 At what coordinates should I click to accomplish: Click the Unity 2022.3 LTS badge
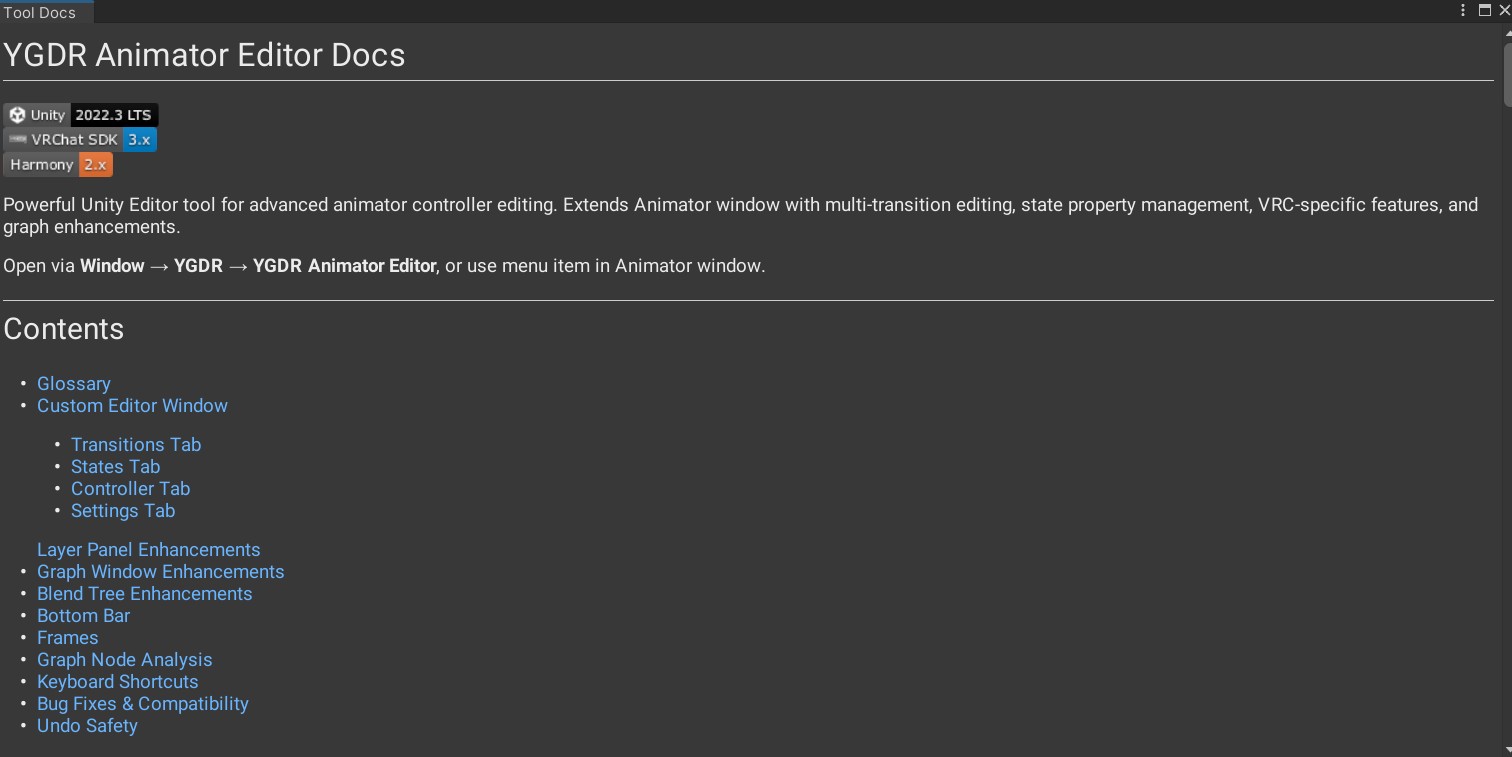81,115
